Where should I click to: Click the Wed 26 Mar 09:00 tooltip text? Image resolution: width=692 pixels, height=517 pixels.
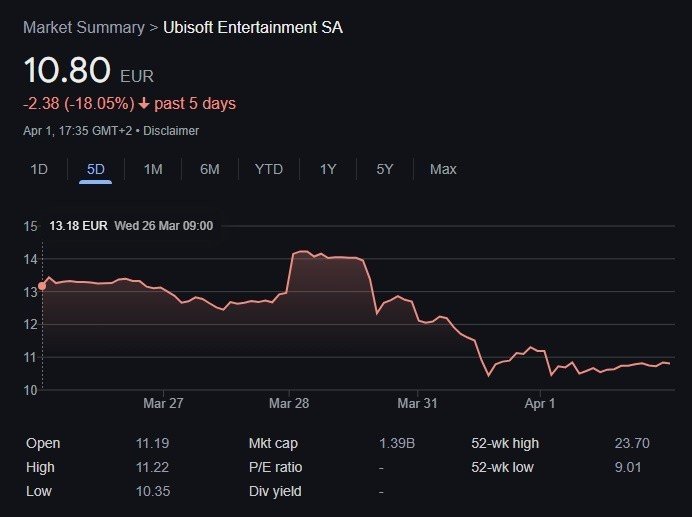tap(164, 226)
